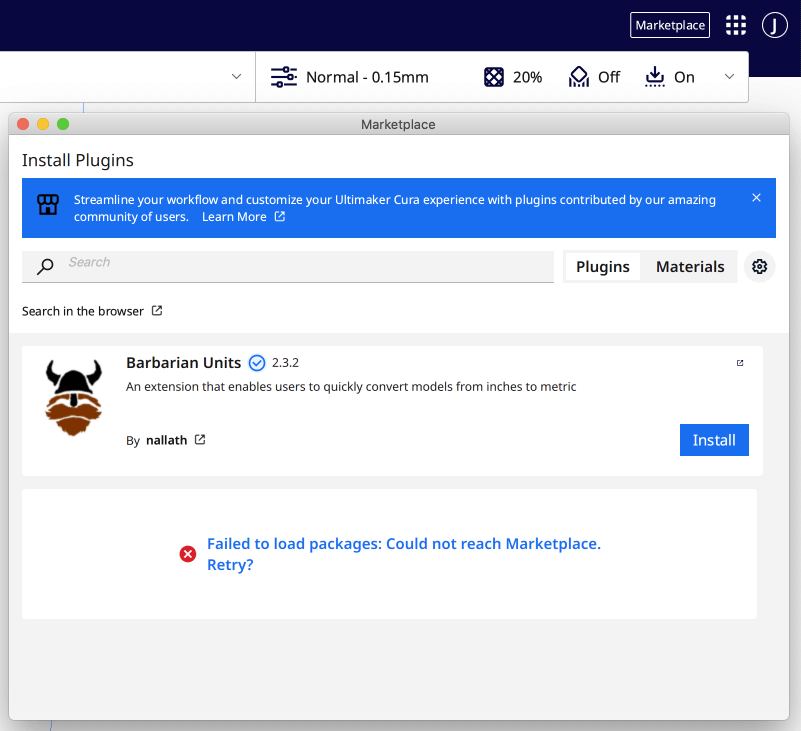The image size is (801, 731).
Task: Expand the print settings panel chevron
Action: tap(729, 77)
